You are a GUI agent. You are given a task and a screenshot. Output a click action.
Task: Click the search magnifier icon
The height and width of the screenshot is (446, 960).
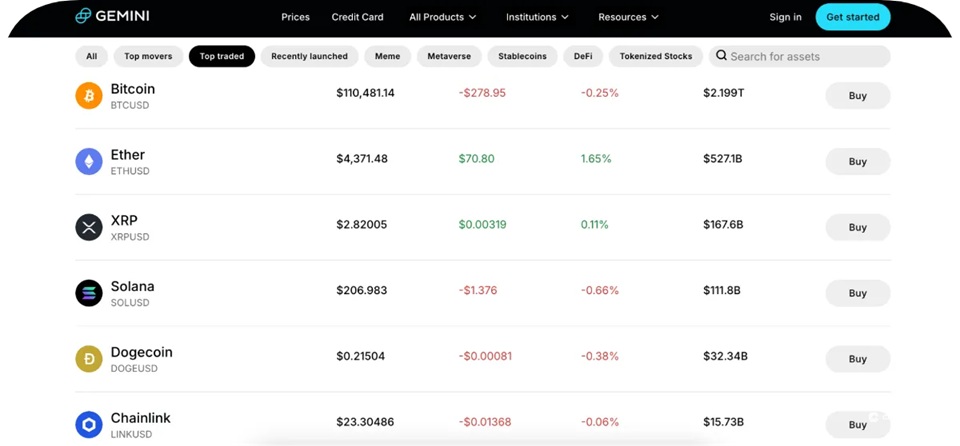[721, 56]
